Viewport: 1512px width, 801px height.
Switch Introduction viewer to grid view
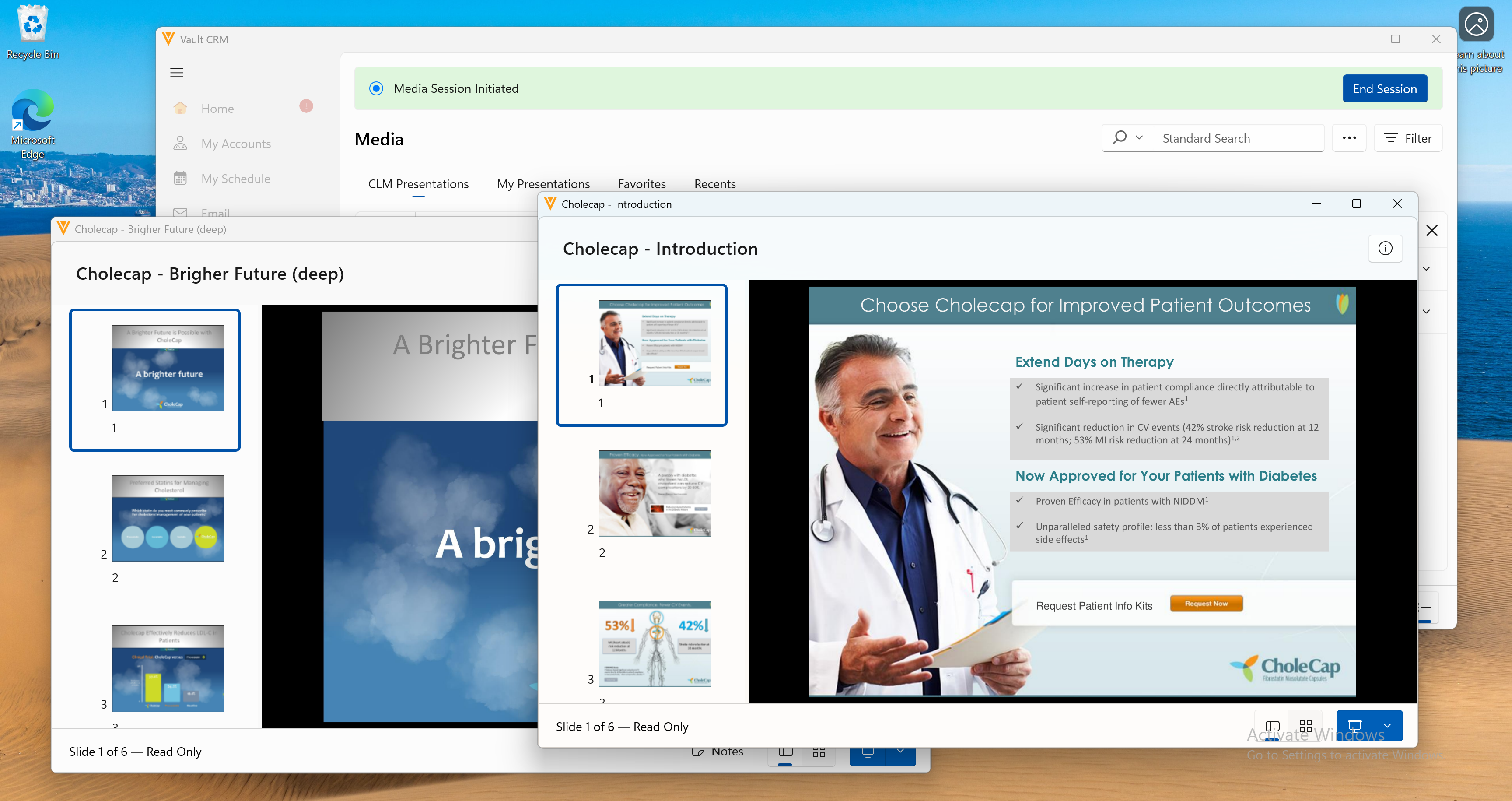tap(1305, 726)
